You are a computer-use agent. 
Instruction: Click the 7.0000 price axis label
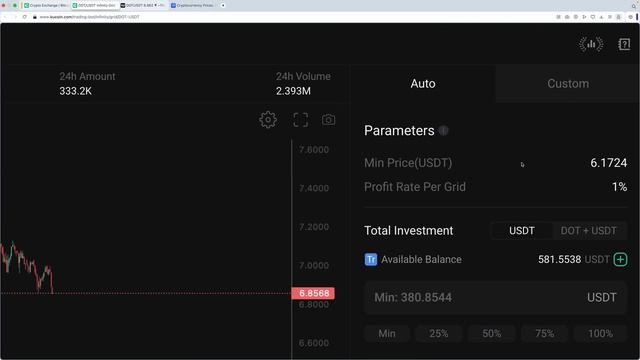click(313, 265)
